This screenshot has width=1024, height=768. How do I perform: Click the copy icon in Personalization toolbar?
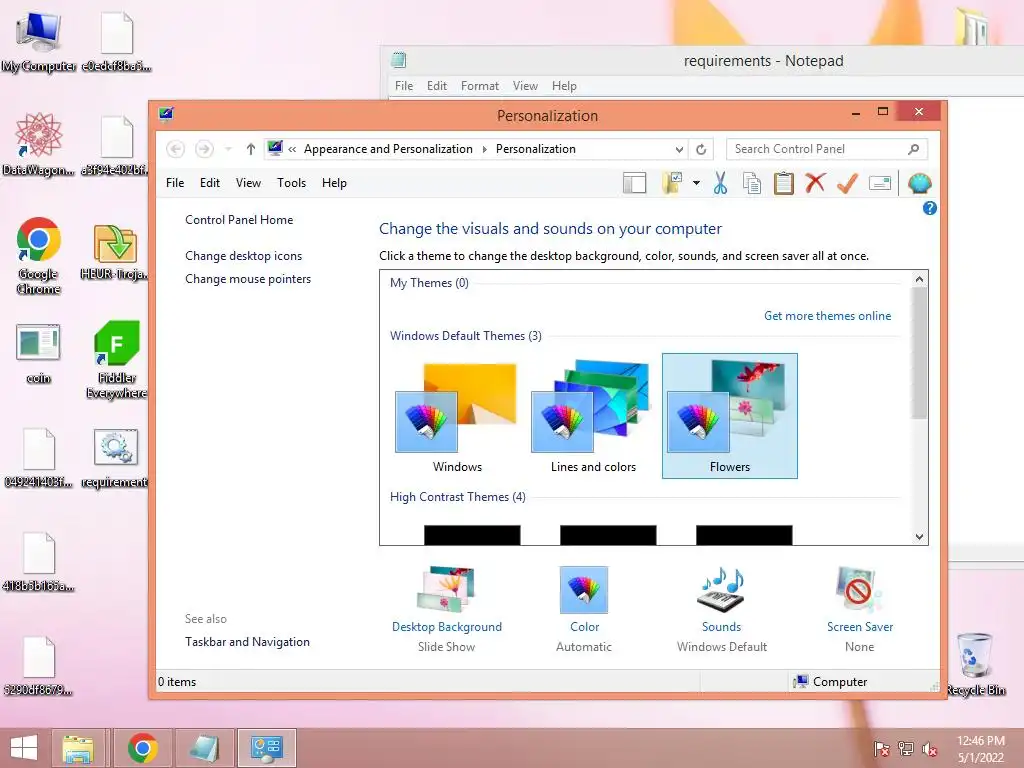(752, 184)
